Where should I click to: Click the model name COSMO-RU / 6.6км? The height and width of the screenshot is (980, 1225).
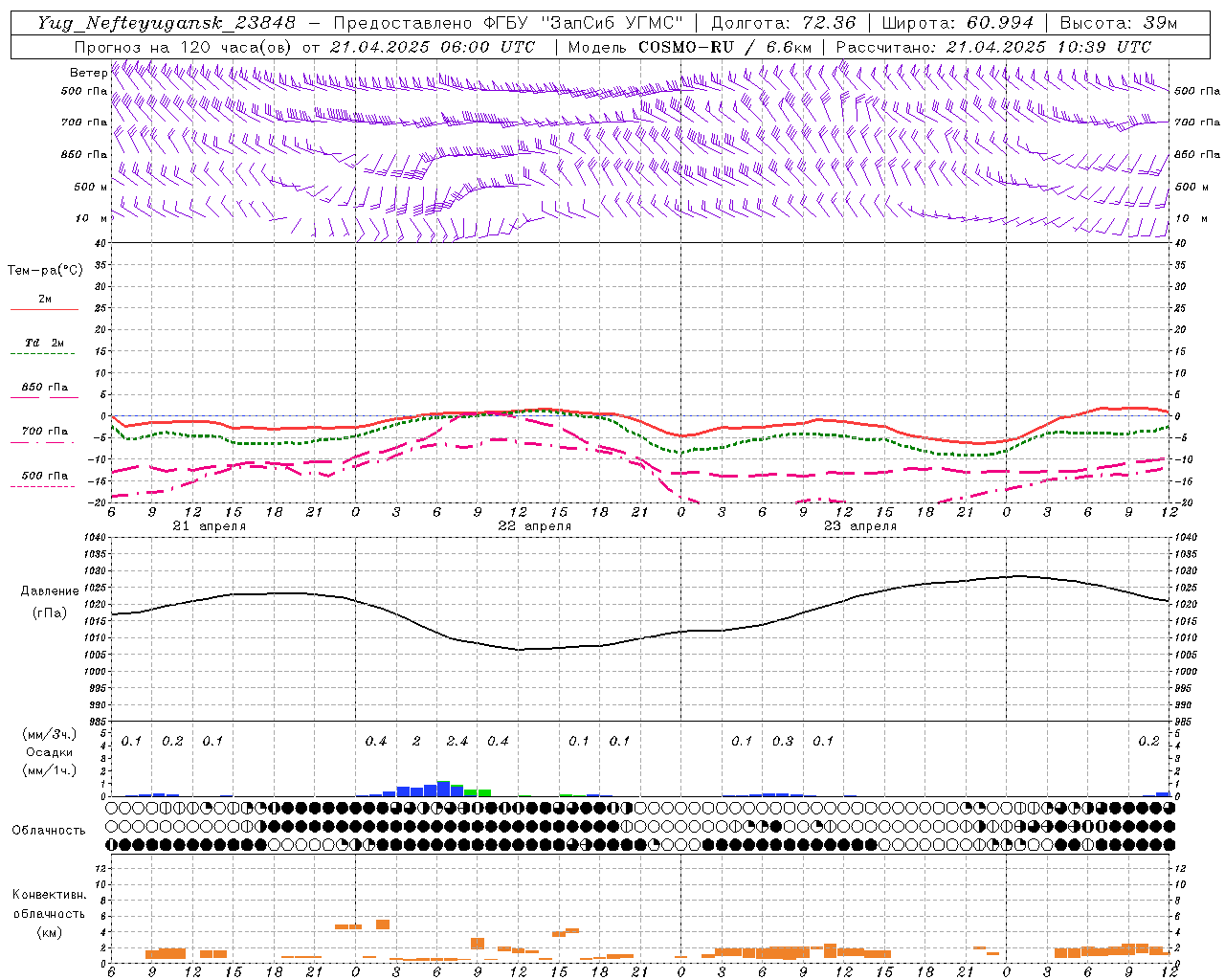[724, 47]
